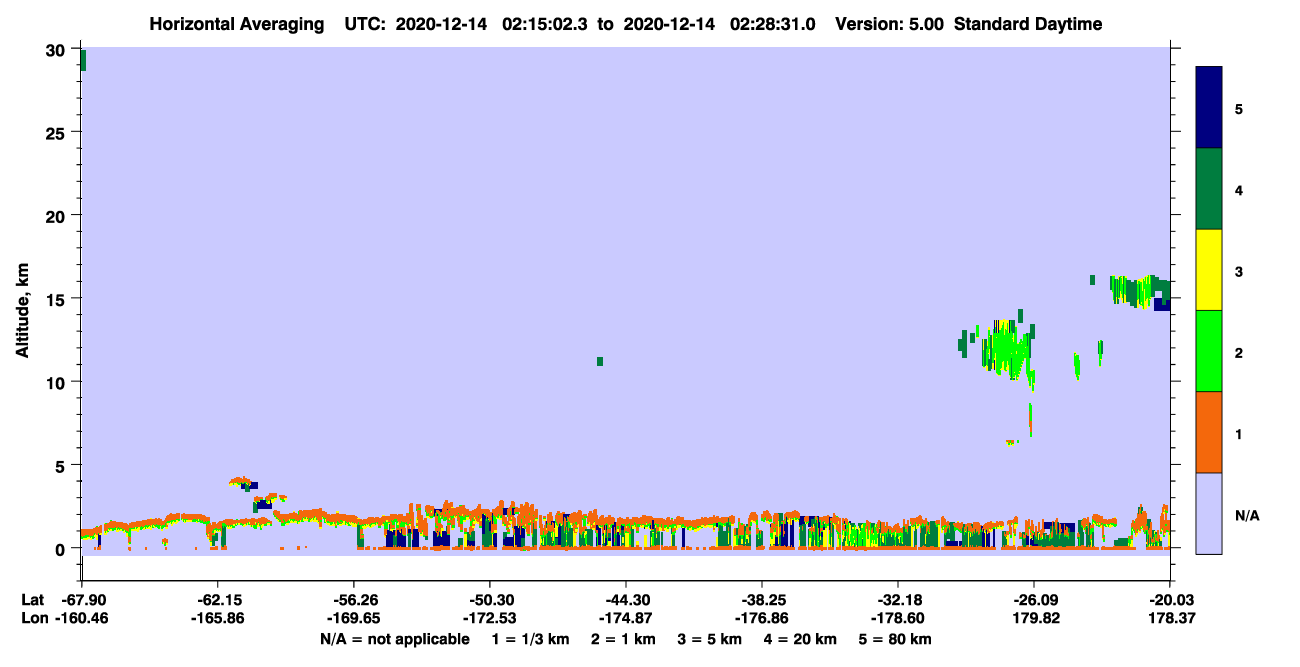Click the latitude value -50.30
Image resolution: width=1300 pixels, height=667 pixels.
[490, 600]
